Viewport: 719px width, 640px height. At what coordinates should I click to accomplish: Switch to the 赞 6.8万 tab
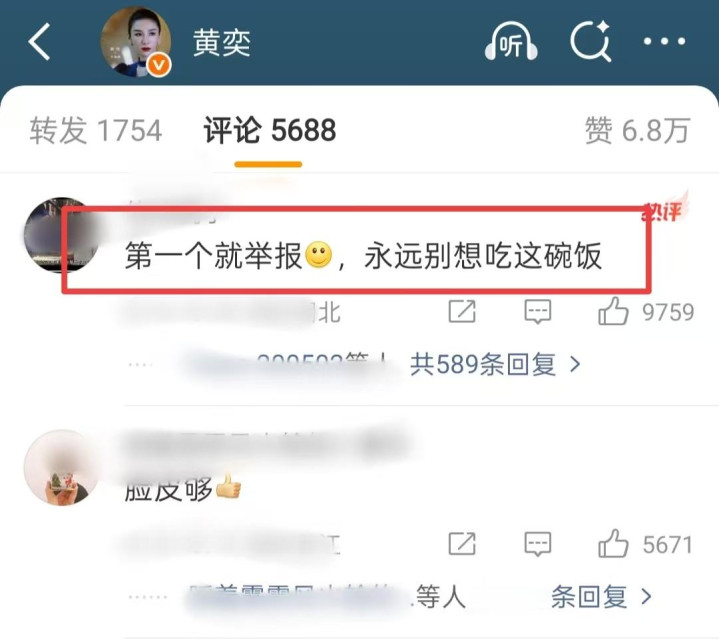(637, 130)
